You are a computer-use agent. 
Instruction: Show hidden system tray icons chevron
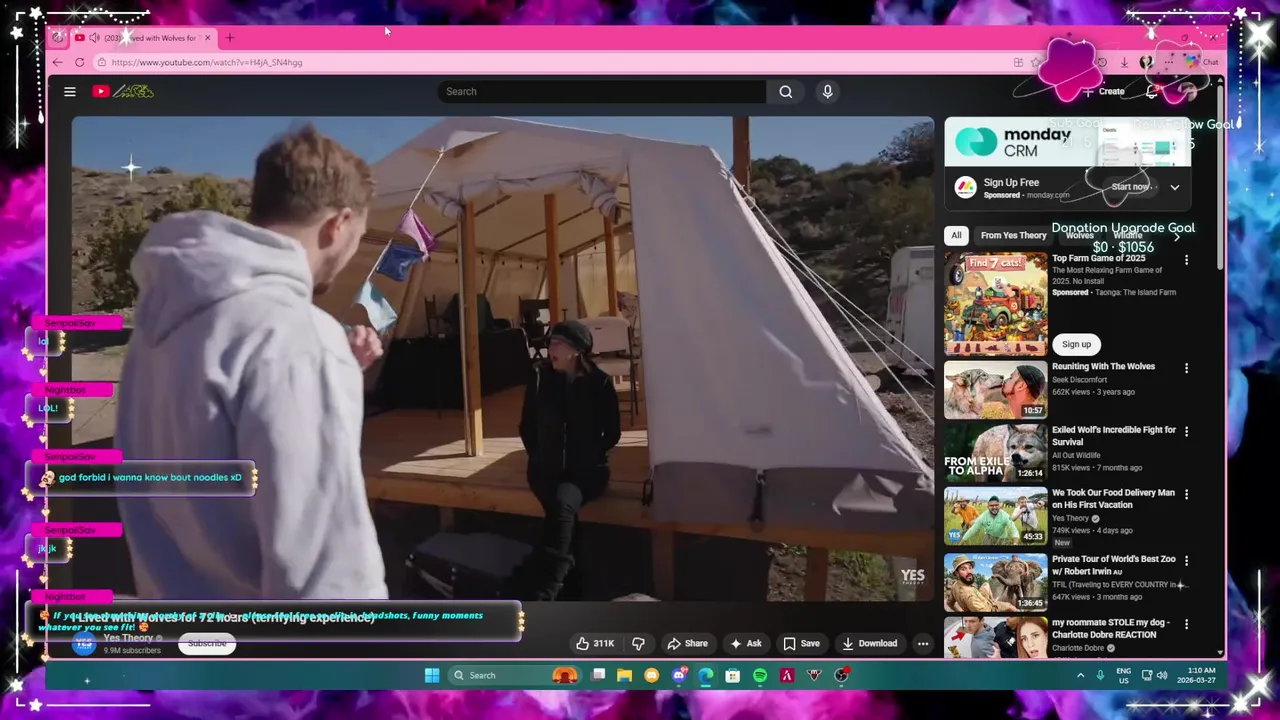click(x=1080, y=675)
